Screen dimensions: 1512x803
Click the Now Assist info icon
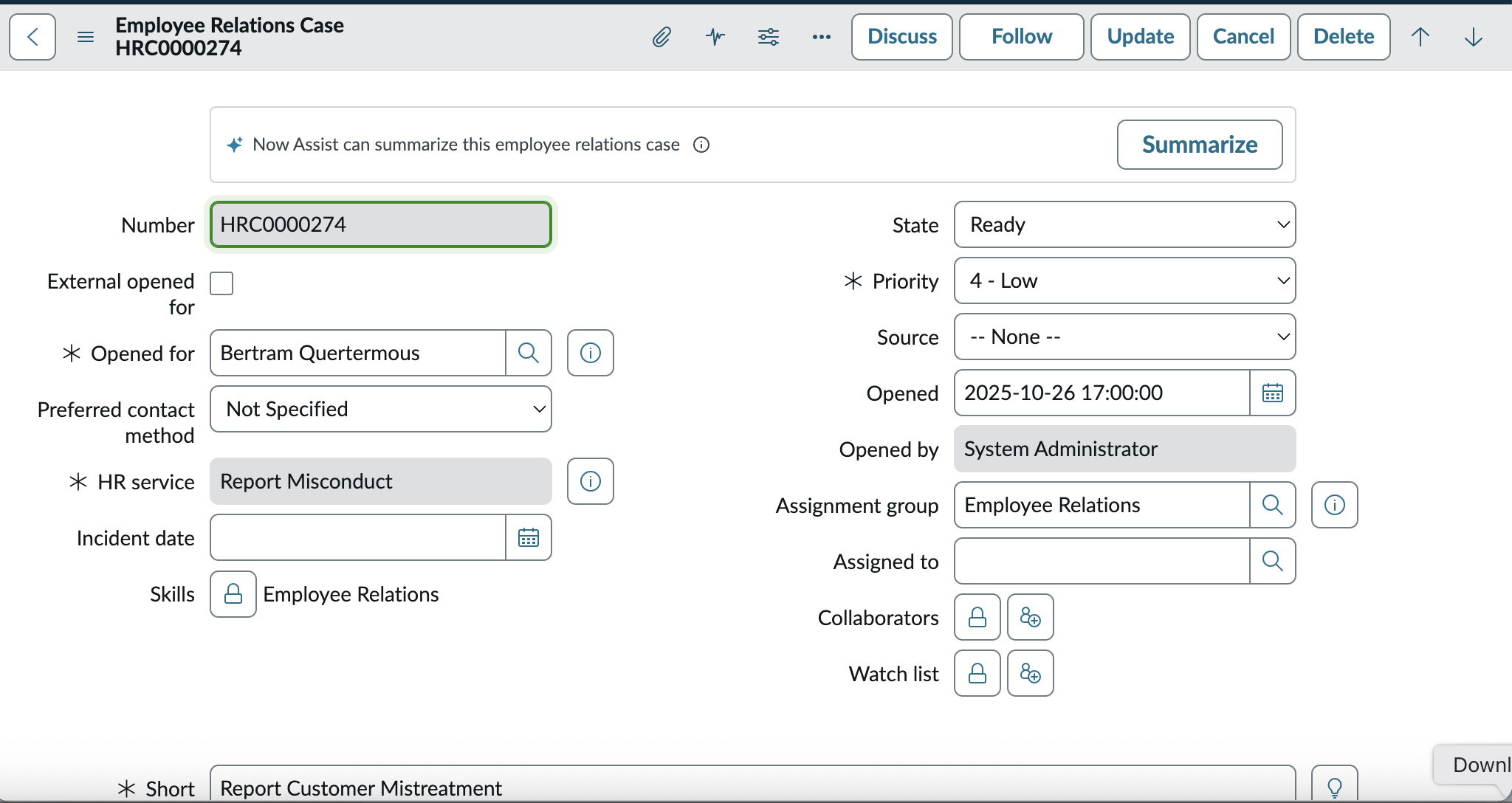701,145
